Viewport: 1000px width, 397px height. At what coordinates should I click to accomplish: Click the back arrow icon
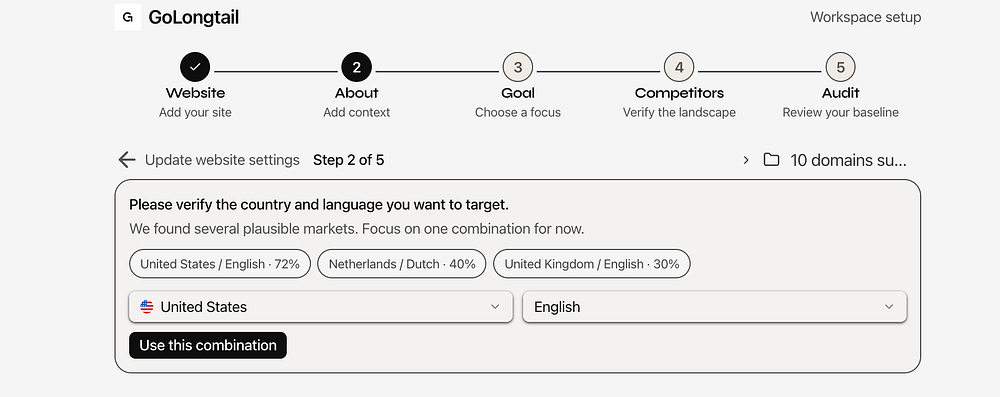[127, 160]
